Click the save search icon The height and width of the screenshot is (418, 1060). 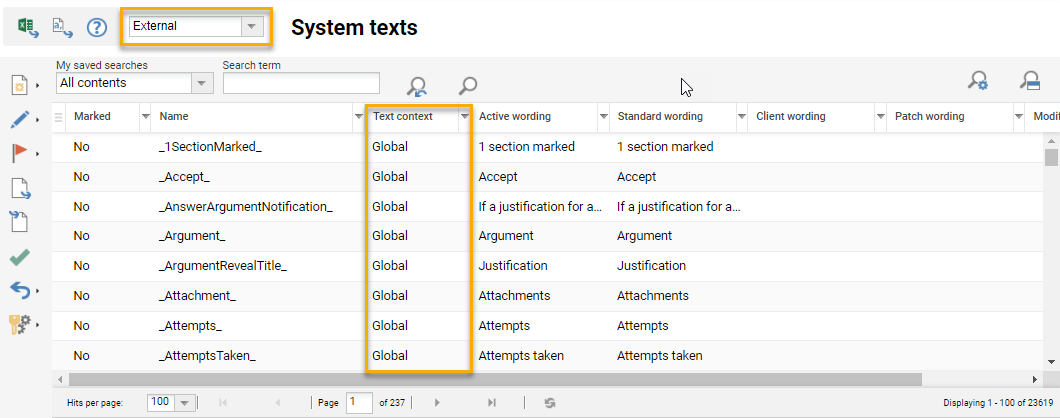point(1029,82)
